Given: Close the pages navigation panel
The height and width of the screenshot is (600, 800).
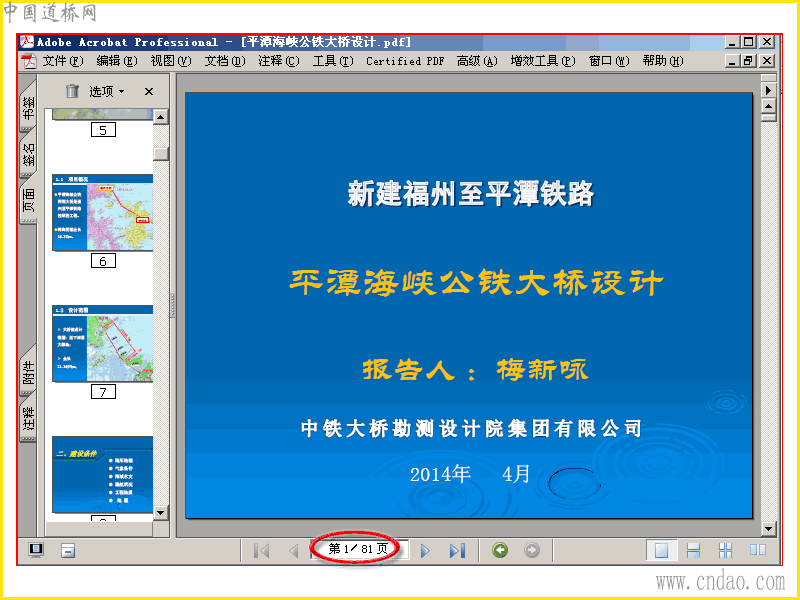Looking at the screenshot, I should point(149,91).
